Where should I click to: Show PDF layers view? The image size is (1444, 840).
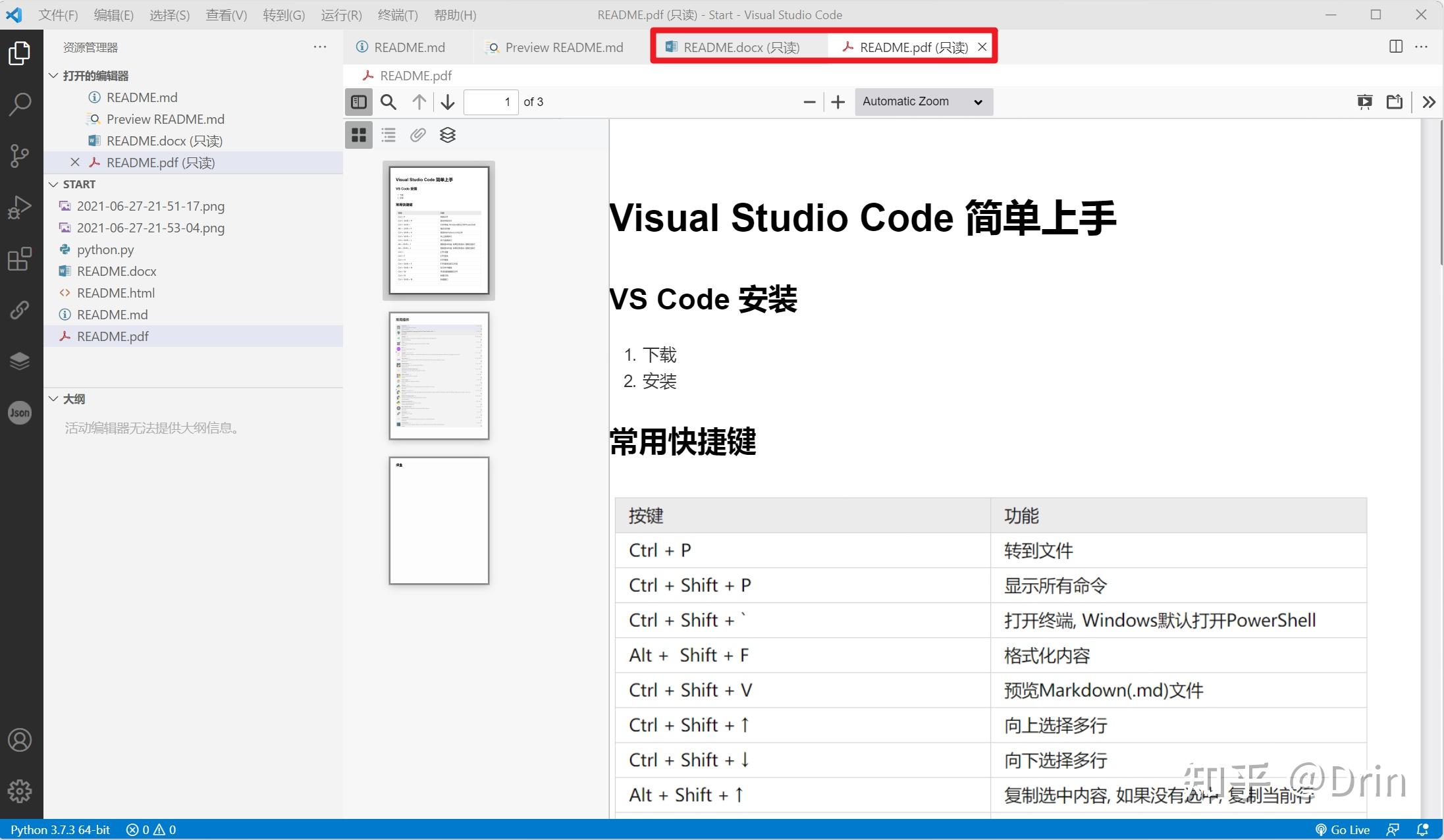448,135
